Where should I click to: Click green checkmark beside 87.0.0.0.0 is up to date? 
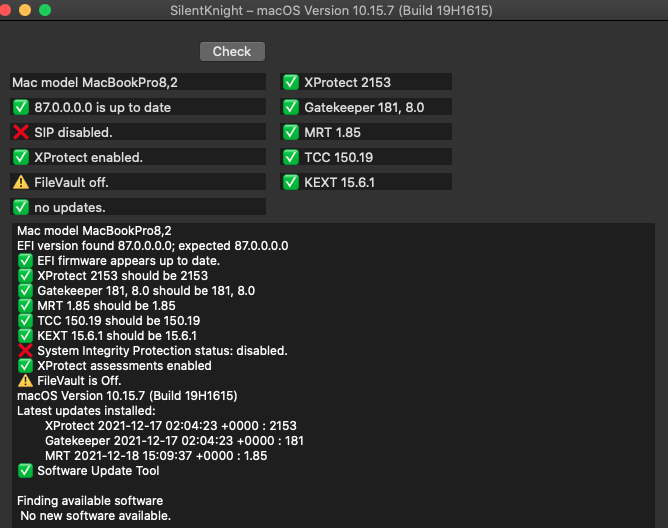(21, 107)
